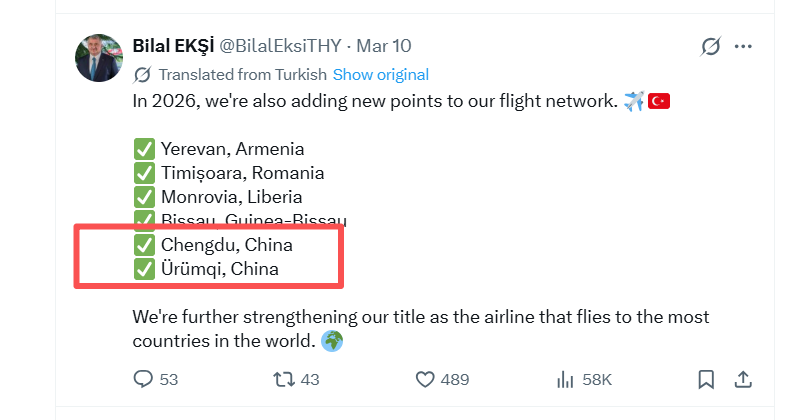Like the tweet with the heart icon
The width and height of the screenshot is (801, 420).
[x=424, y=379]
